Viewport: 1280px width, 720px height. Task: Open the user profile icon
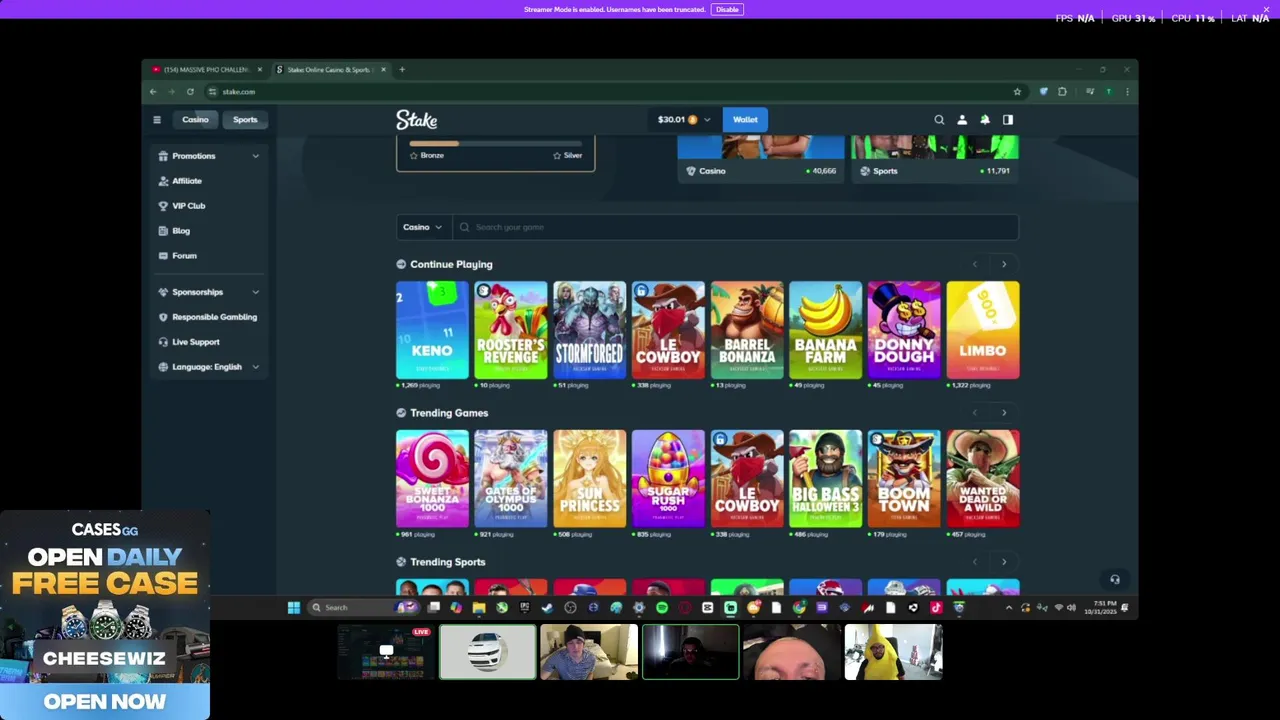coord(962,120)
